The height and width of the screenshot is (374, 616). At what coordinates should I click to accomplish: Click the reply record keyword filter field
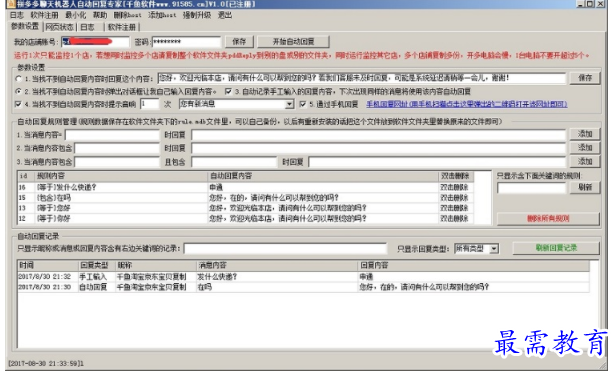pos(285,249)
